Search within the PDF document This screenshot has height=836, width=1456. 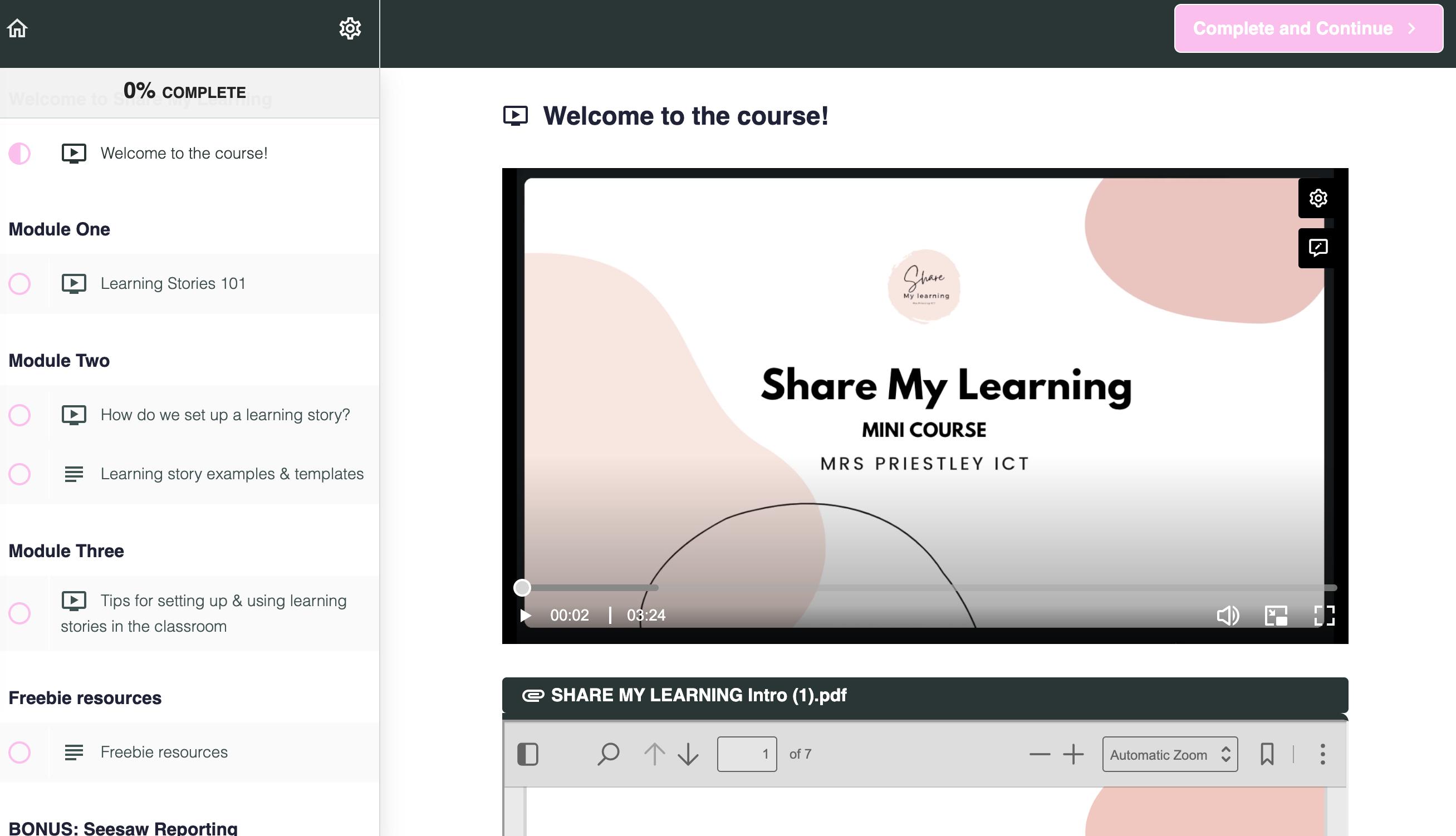[x=607, y=755]
